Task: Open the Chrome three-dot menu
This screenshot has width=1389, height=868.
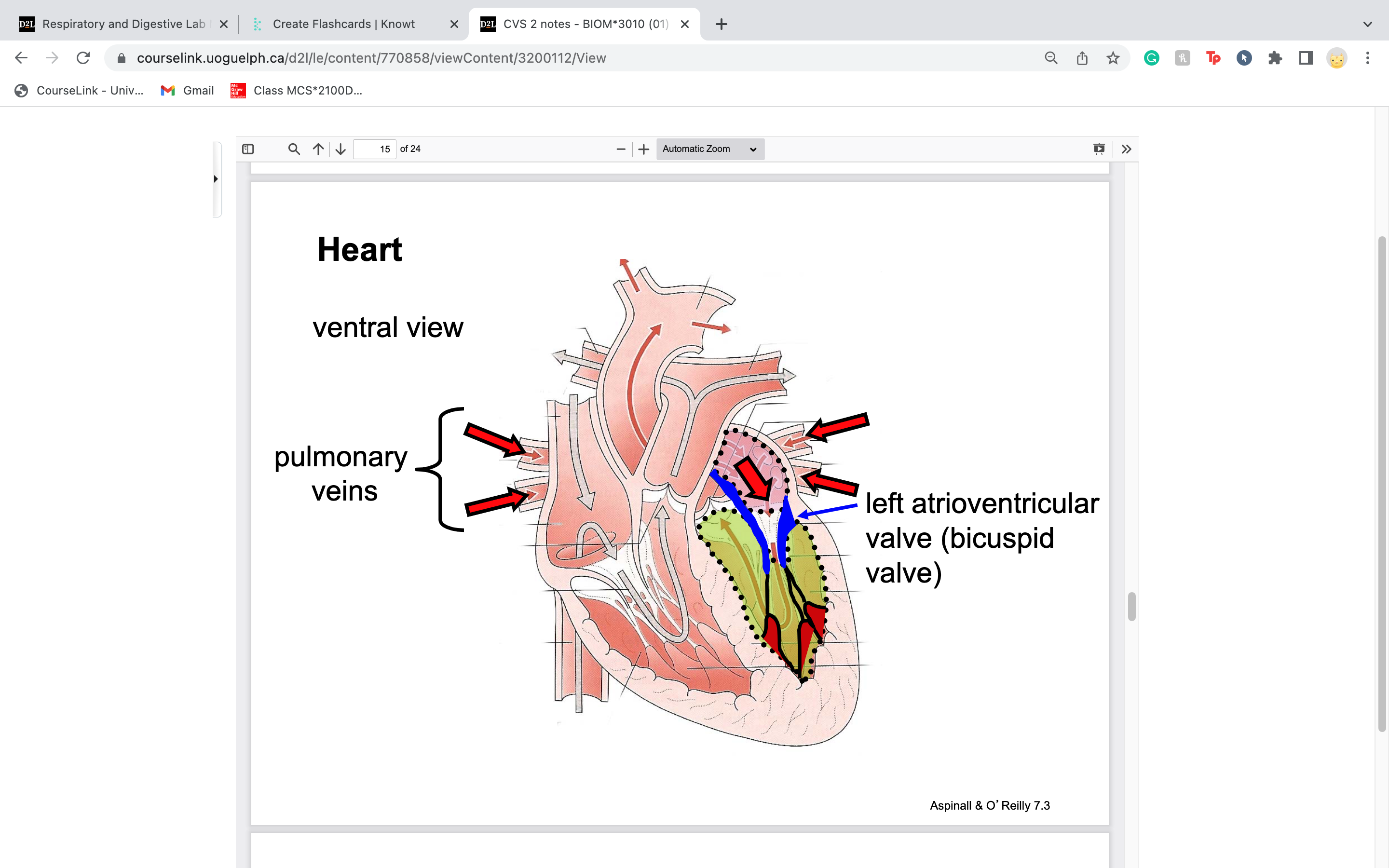Action: coord(1368,58)
